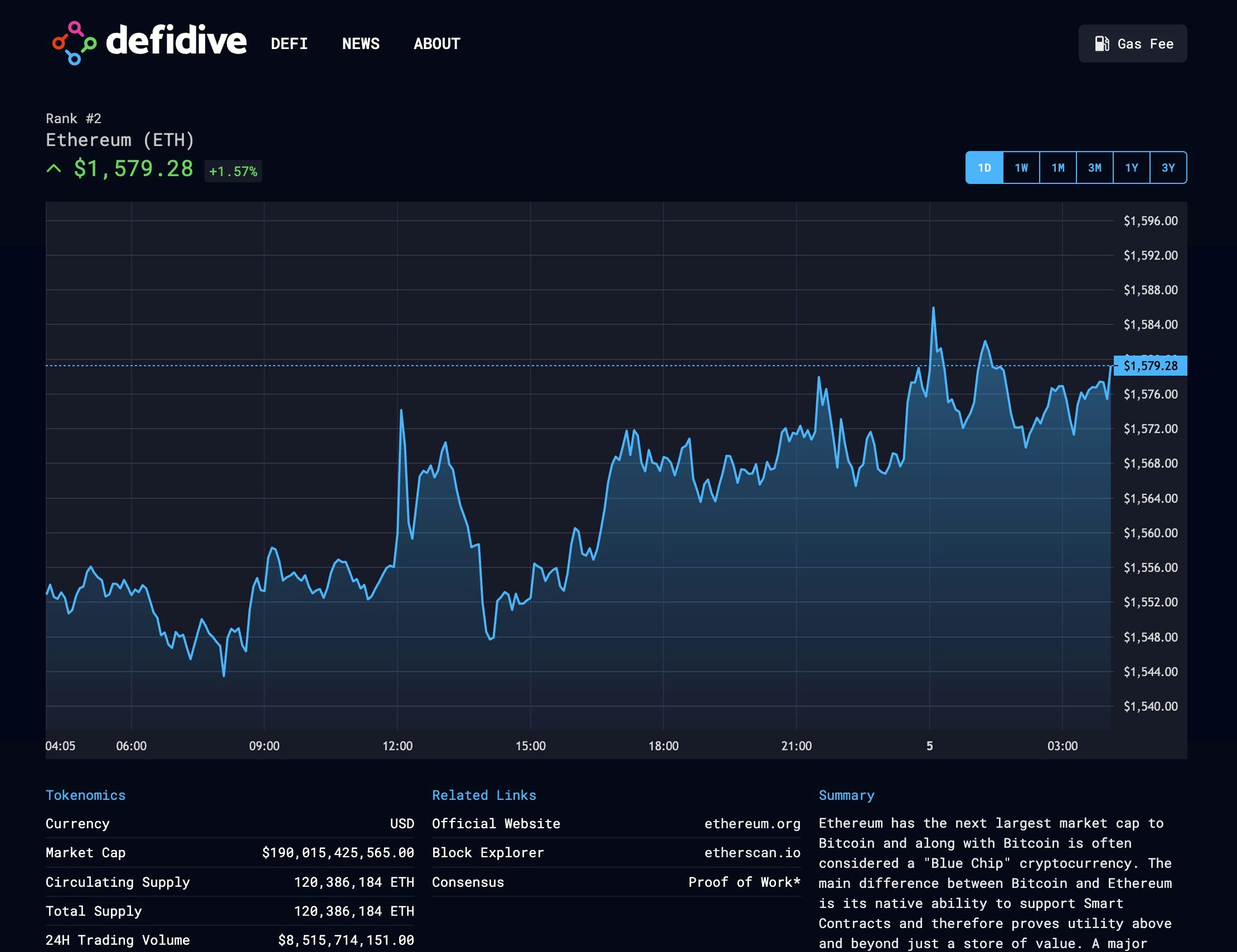Click the Official Website row label

point(496,823)
